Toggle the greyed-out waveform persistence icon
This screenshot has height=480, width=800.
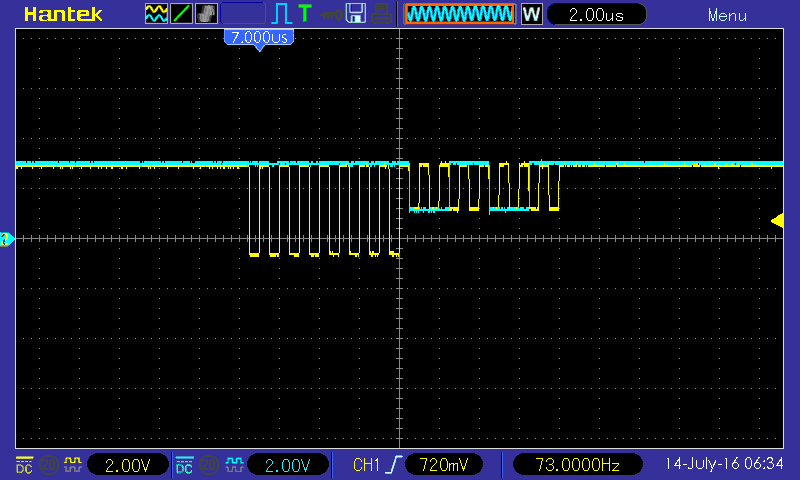(x=206, y=14)
